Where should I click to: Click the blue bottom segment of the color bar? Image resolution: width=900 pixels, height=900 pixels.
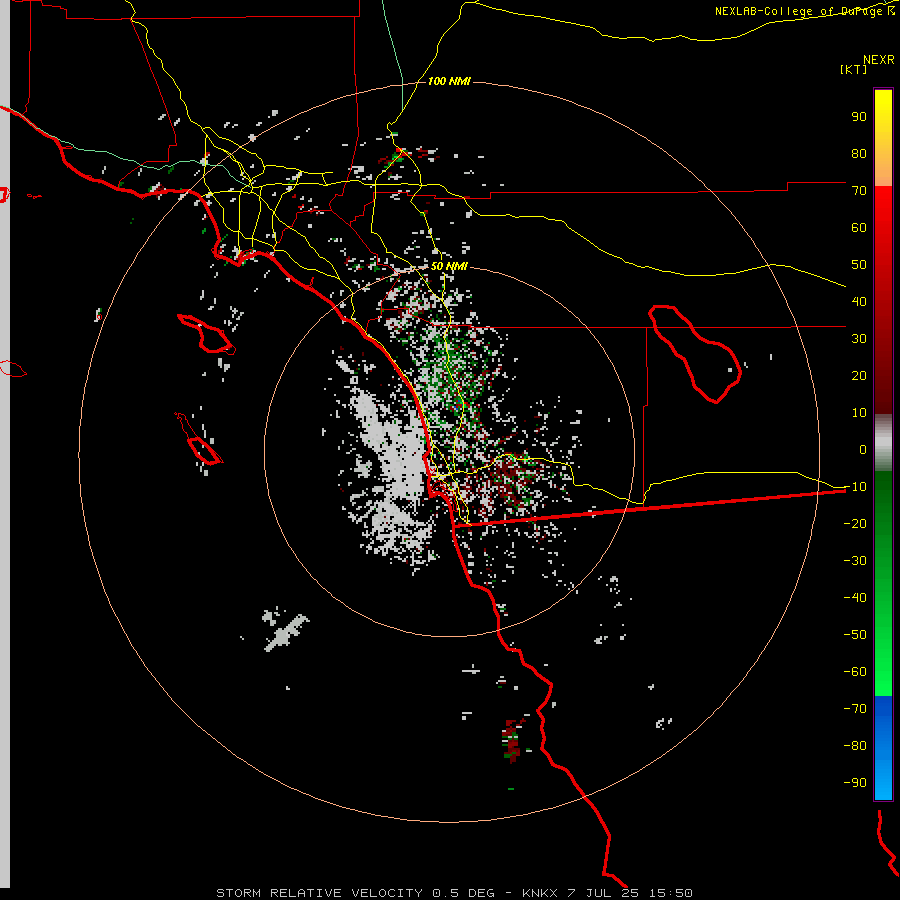(x=883, y=747)
